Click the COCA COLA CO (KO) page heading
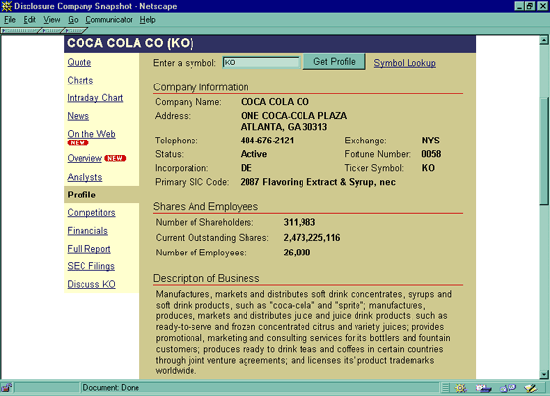Image resolution: width=550 pixels, height=396 pixels. click(x=130, y=43)
